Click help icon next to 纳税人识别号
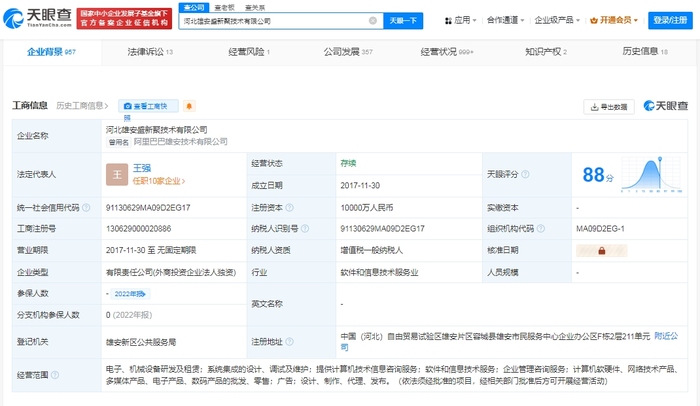700x406 pixels. pos(305,229)
